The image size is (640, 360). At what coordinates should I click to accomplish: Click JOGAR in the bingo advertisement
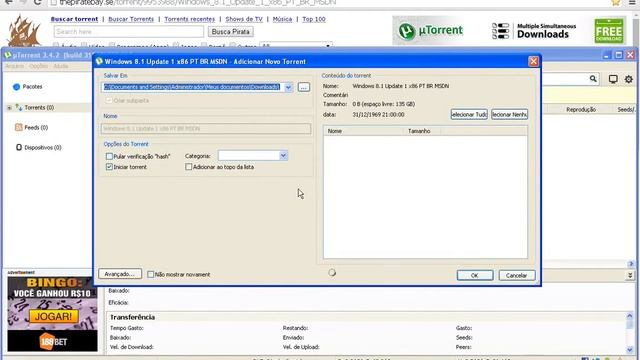(53, 316)
